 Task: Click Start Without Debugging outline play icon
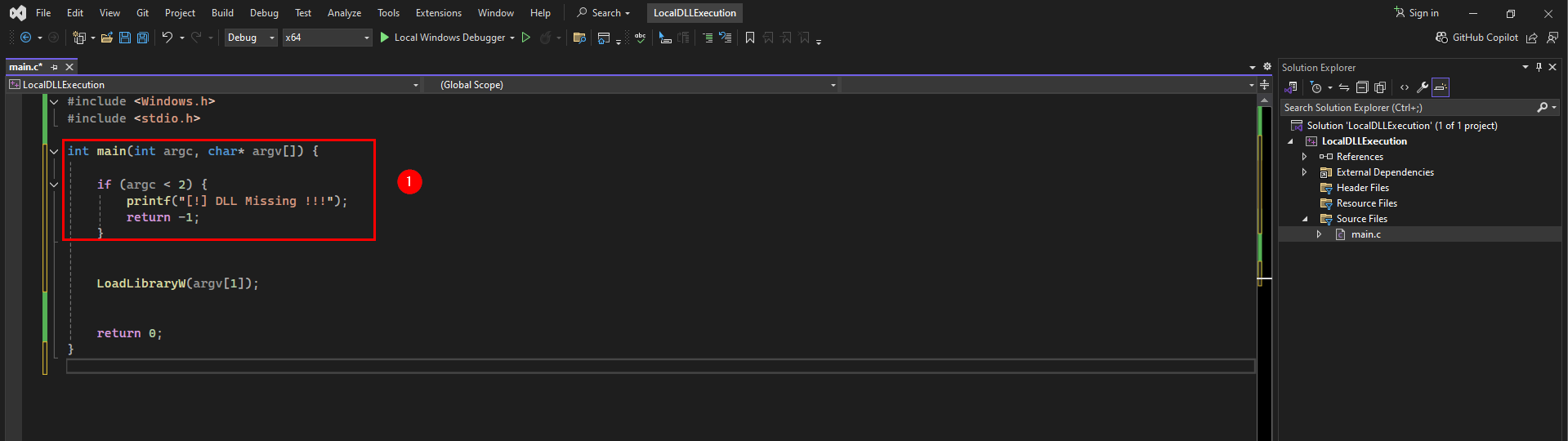pyautogui.click(x=526, y=38)
